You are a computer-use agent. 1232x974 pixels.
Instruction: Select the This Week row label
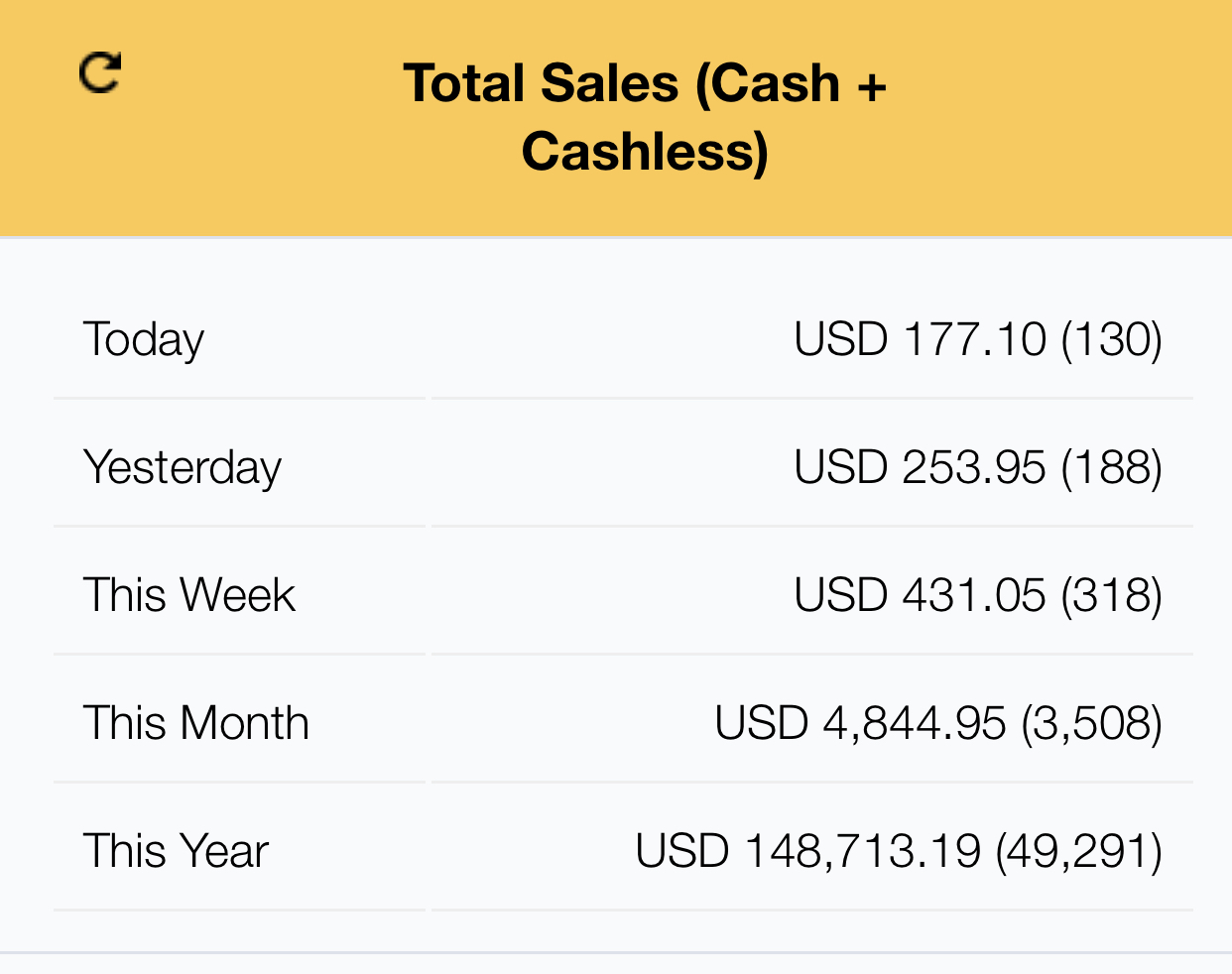[189, 595]
